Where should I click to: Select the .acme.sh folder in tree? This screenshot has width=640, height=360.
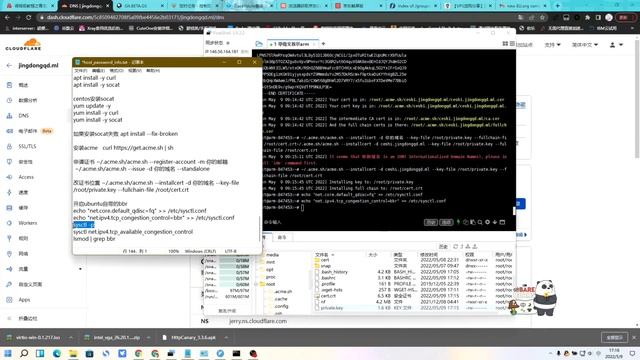tap(283, 292)
